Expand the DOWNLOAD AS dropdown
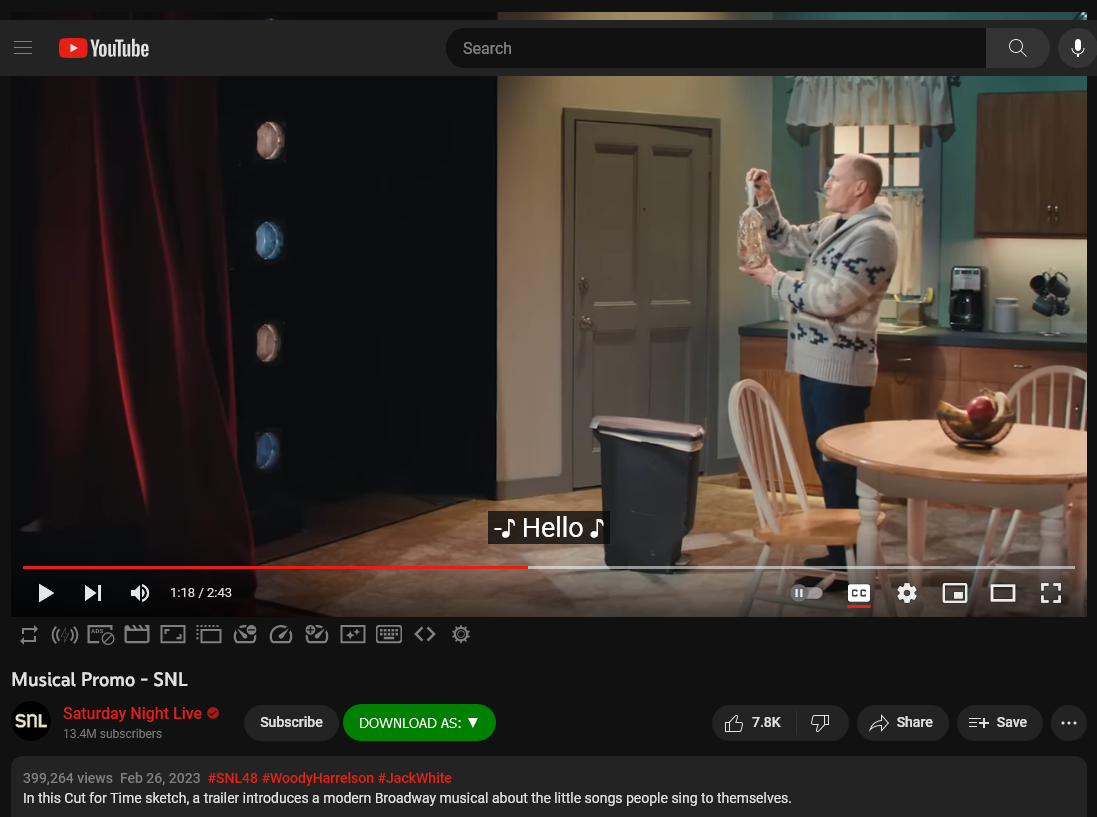This screenshot has width=1097, height=817. point(419,723)
